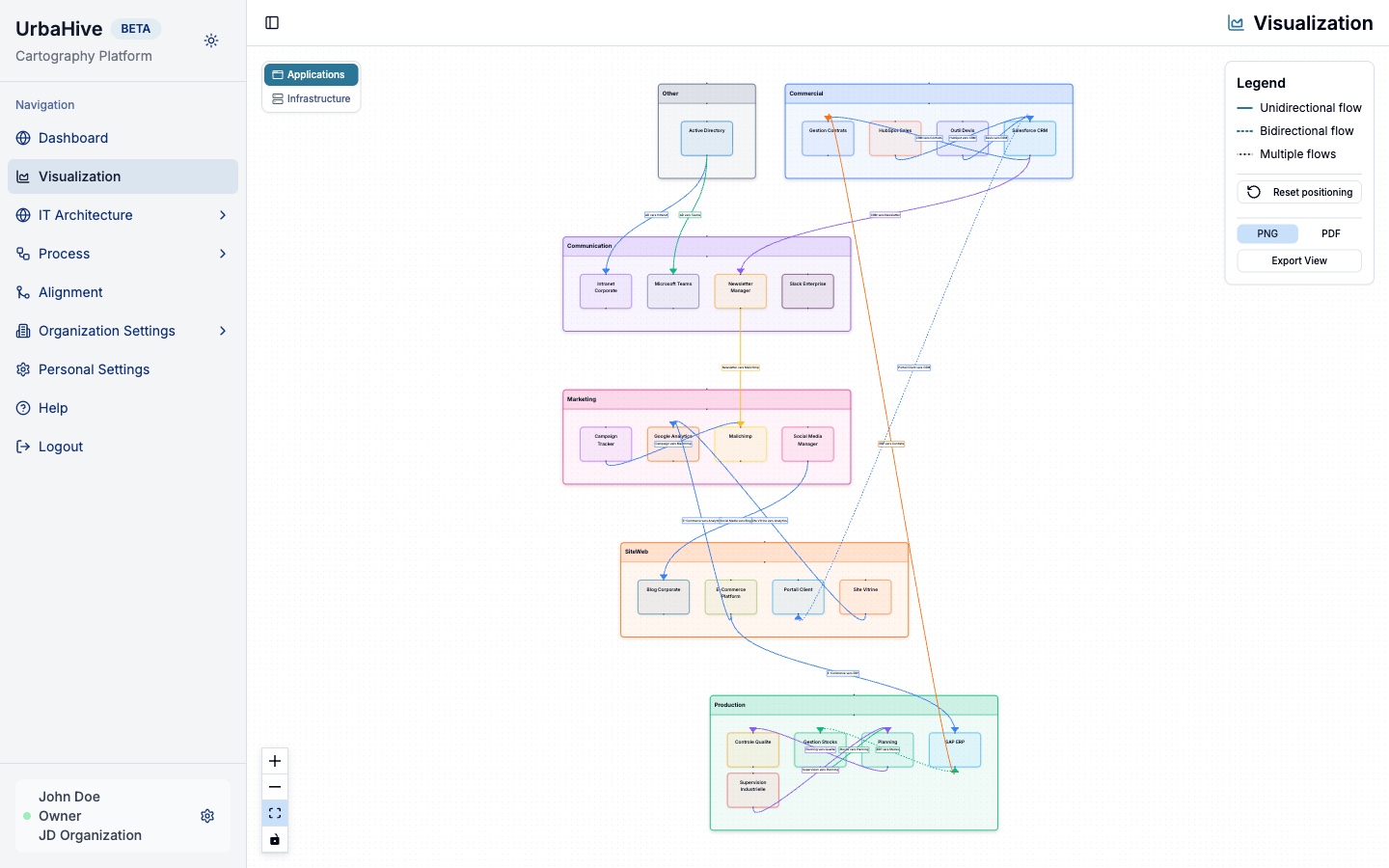Select the Site Vitrine node

pyautogui.click(x=866, y=597)
